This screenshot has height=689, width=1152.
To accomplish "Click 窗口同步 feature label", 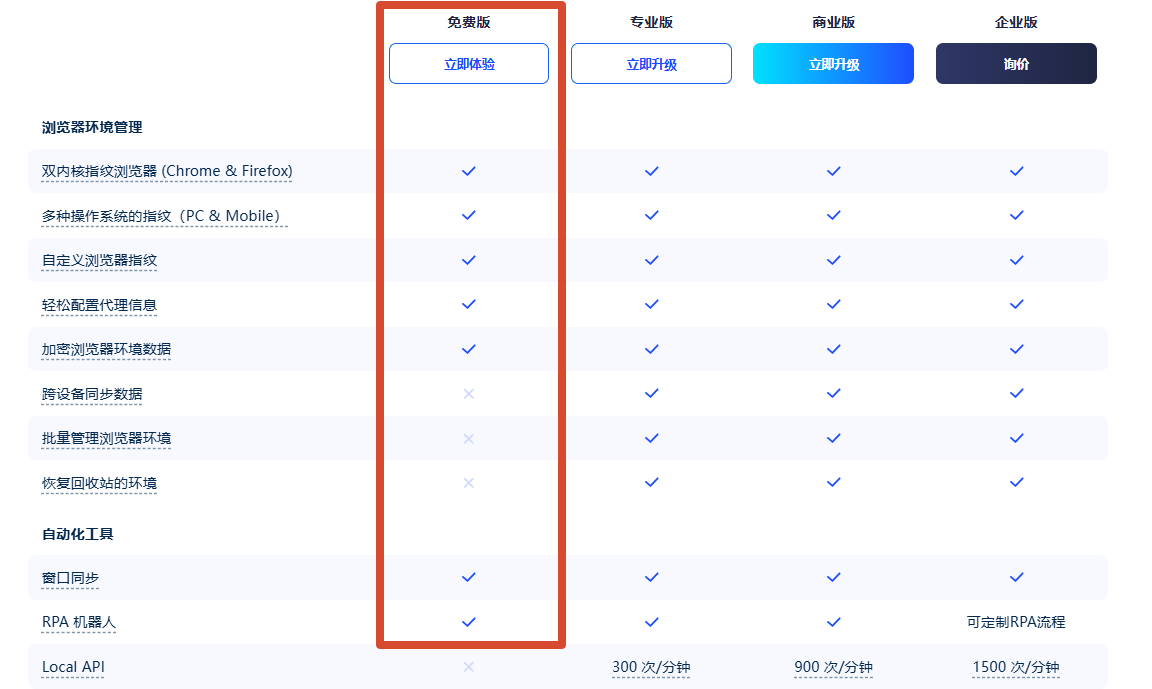I will click(x=70, y=578).
